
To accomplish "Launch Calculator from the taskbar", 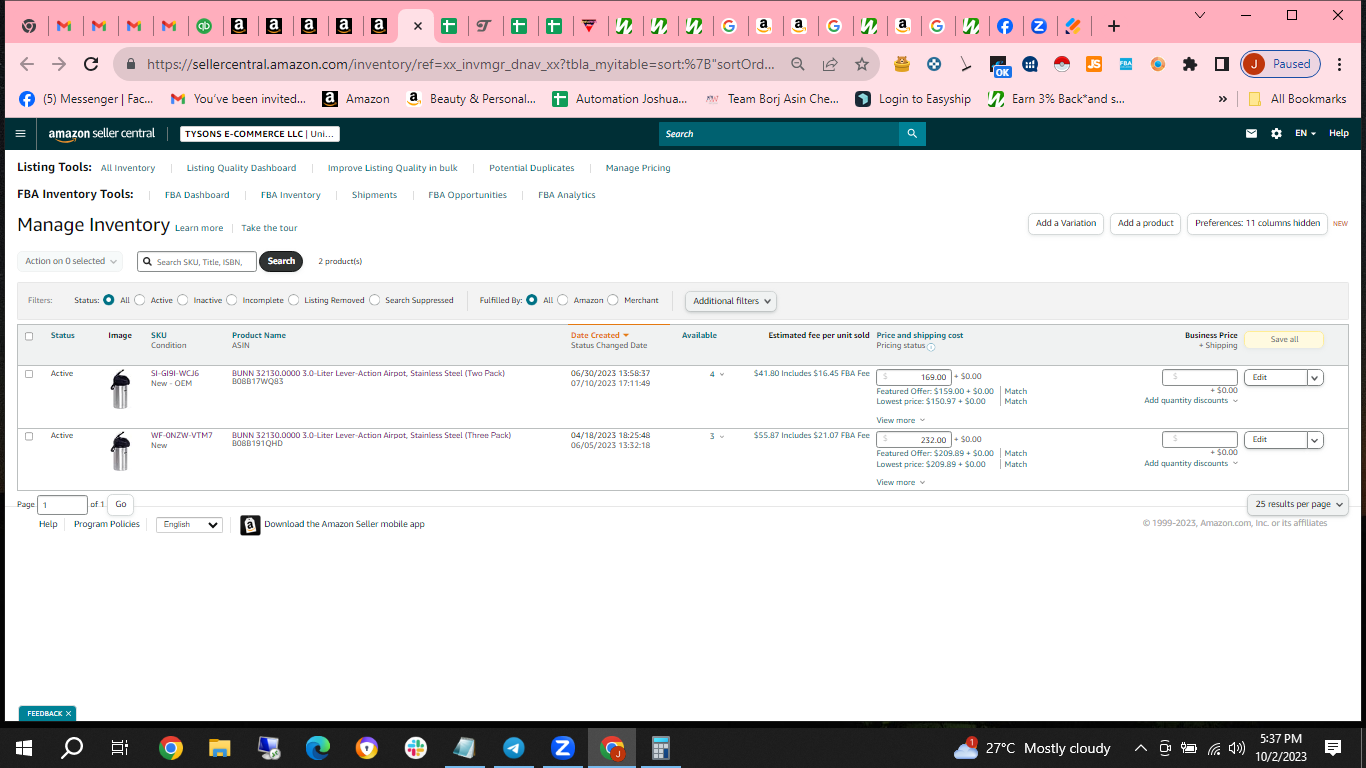I will [x=660, y=748].
